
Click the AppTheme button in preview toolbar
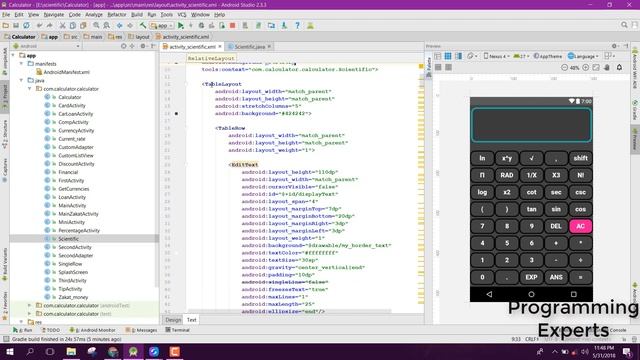[x=548, y=56]
